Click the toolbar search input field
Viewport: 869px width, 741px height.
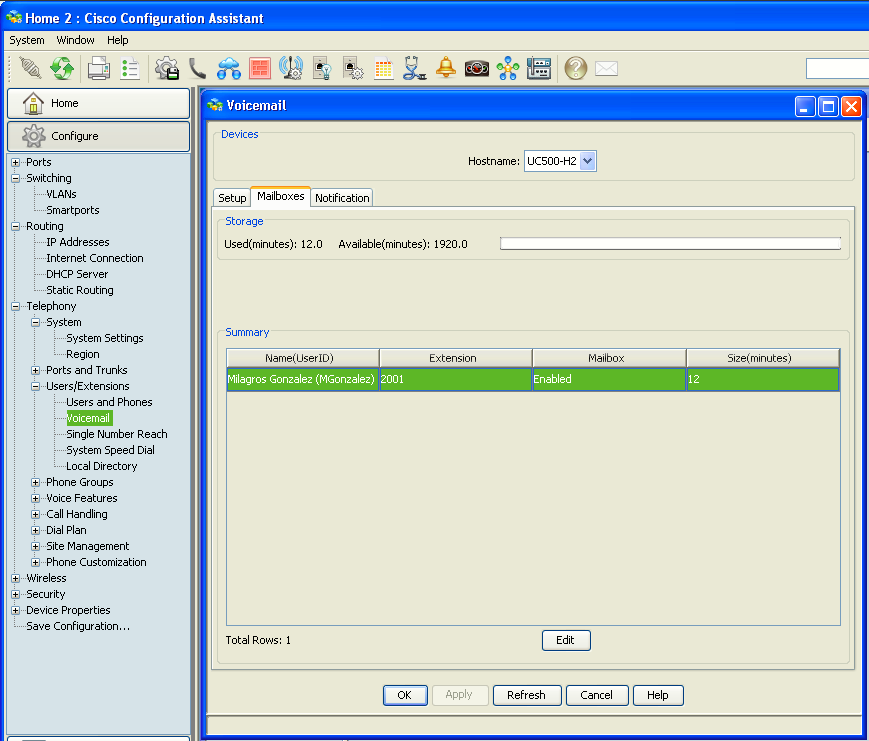[x=837, y=68]
